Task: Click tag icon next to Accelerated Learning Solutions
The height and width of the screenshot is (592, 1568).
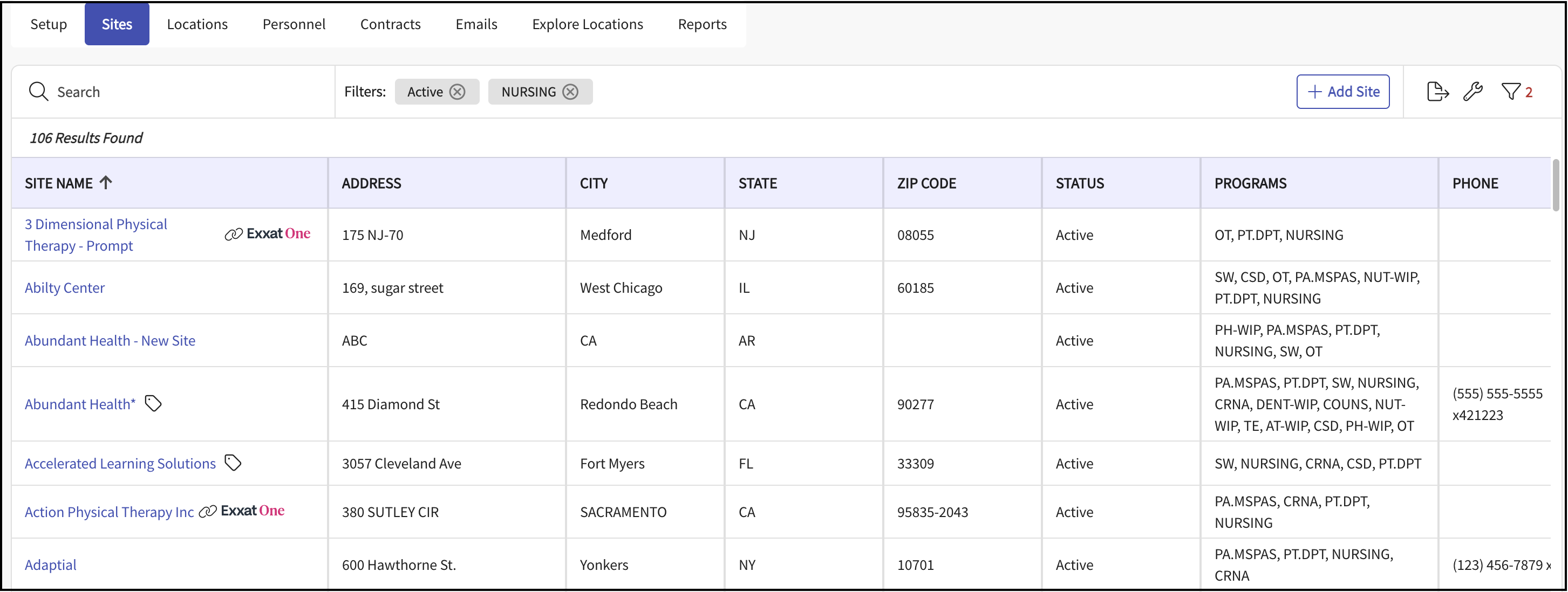Action: 233,463
